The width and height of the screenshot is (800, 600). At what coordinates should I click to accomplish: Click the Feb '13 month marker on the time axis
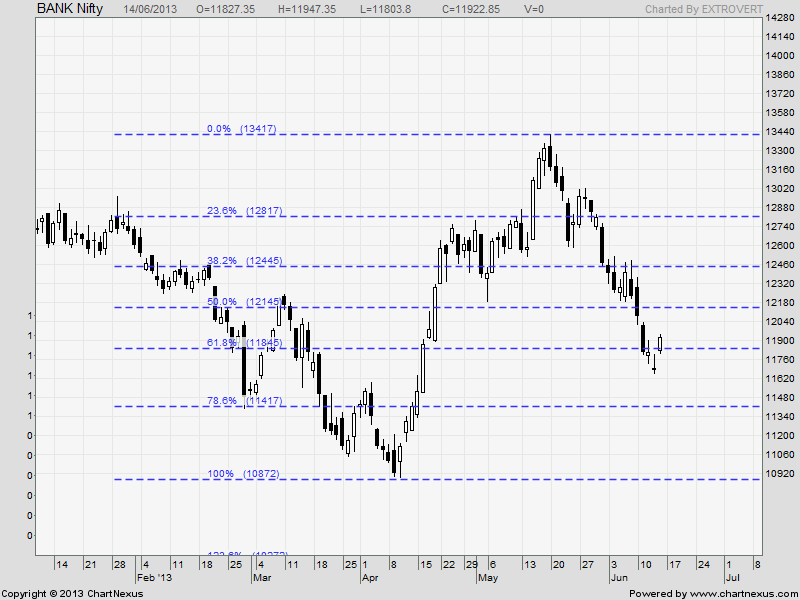tap(153, 578)
